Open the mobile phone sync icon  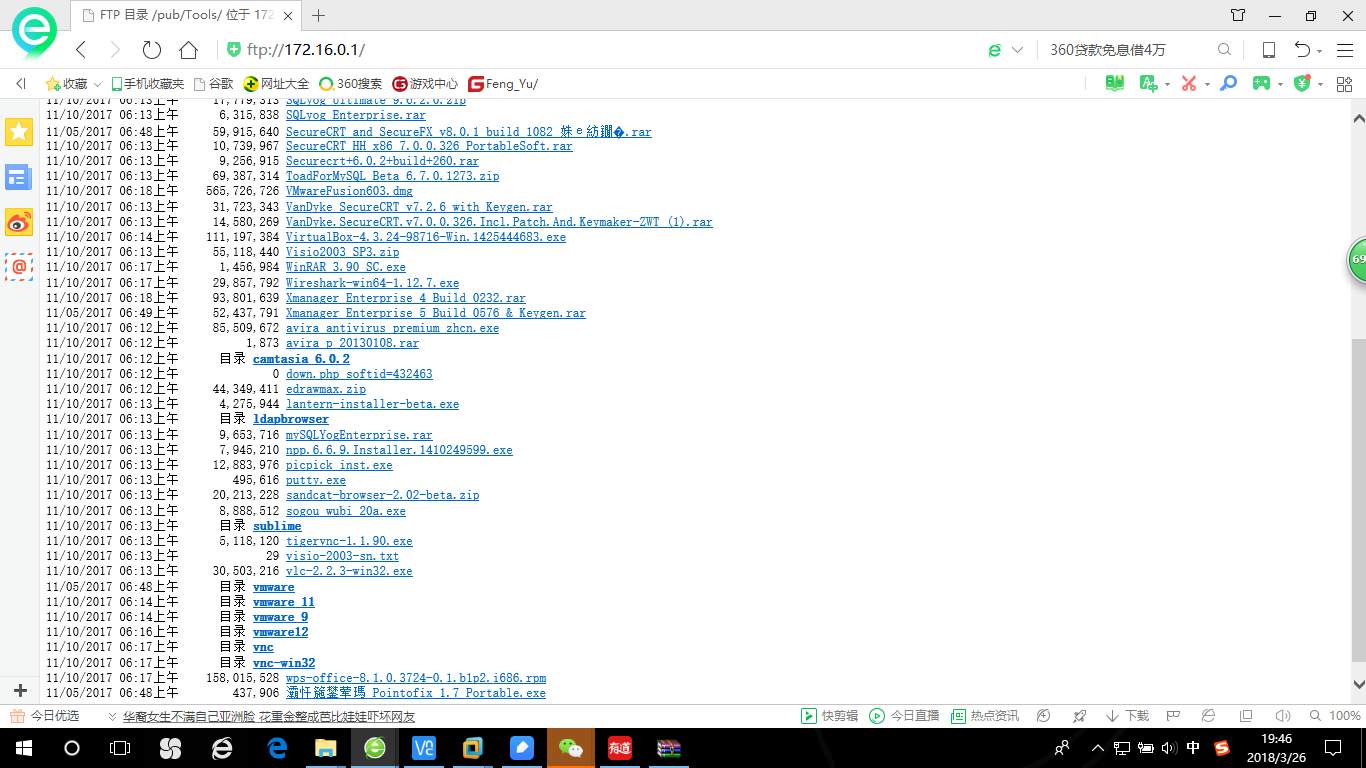click(1268, 50)
